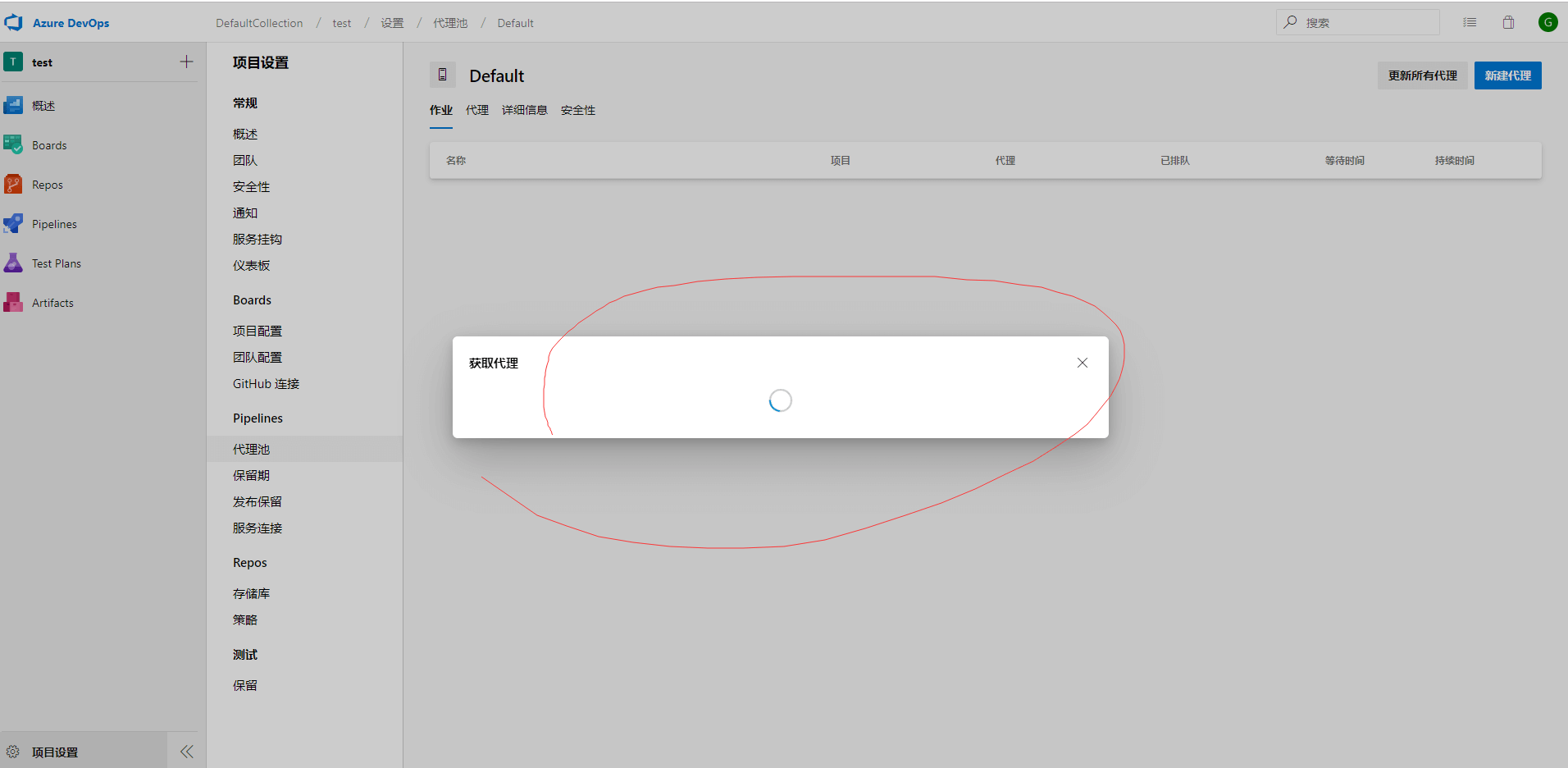Image resolution: width=1568 pixels, height=768 pixels.
Task: Open 项目设置 at the sidebar bottom
Action: click(55, 752)
